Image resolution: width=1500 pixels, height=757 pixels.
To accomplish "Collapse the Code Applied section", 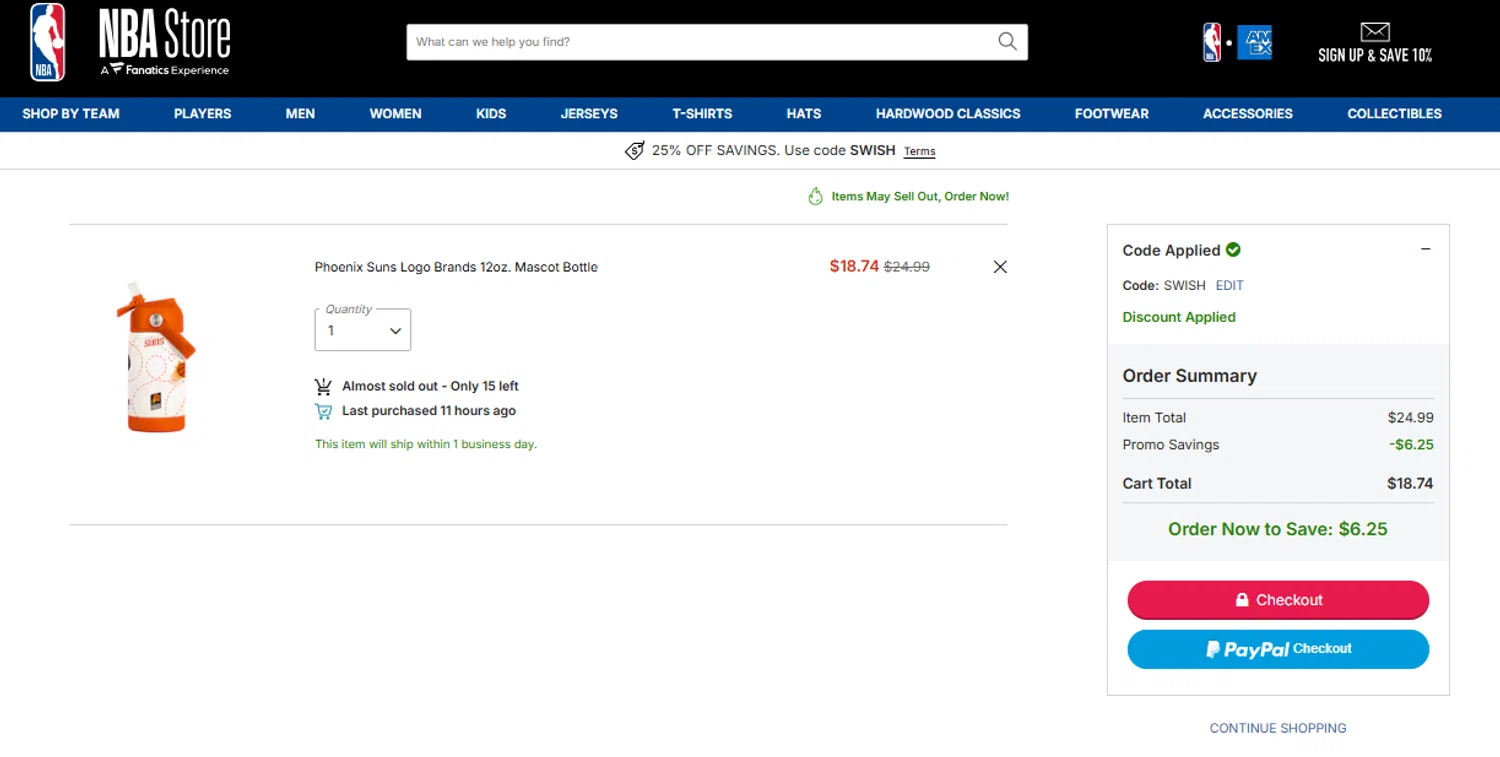I will tap(1426, 249).
